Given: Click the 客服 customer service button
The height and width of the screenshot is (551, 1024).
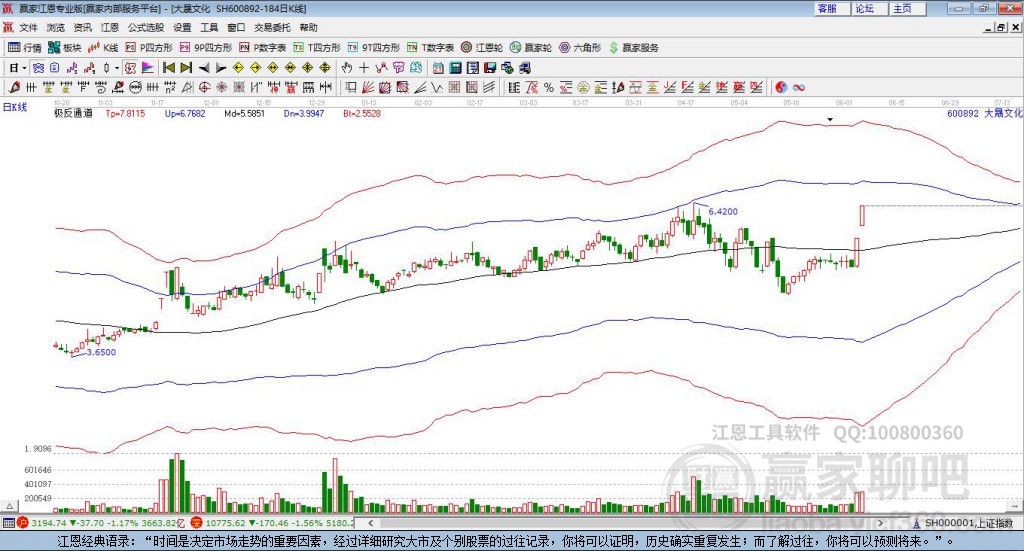Looking at the screenshot, I should click(x=832, y=8).
